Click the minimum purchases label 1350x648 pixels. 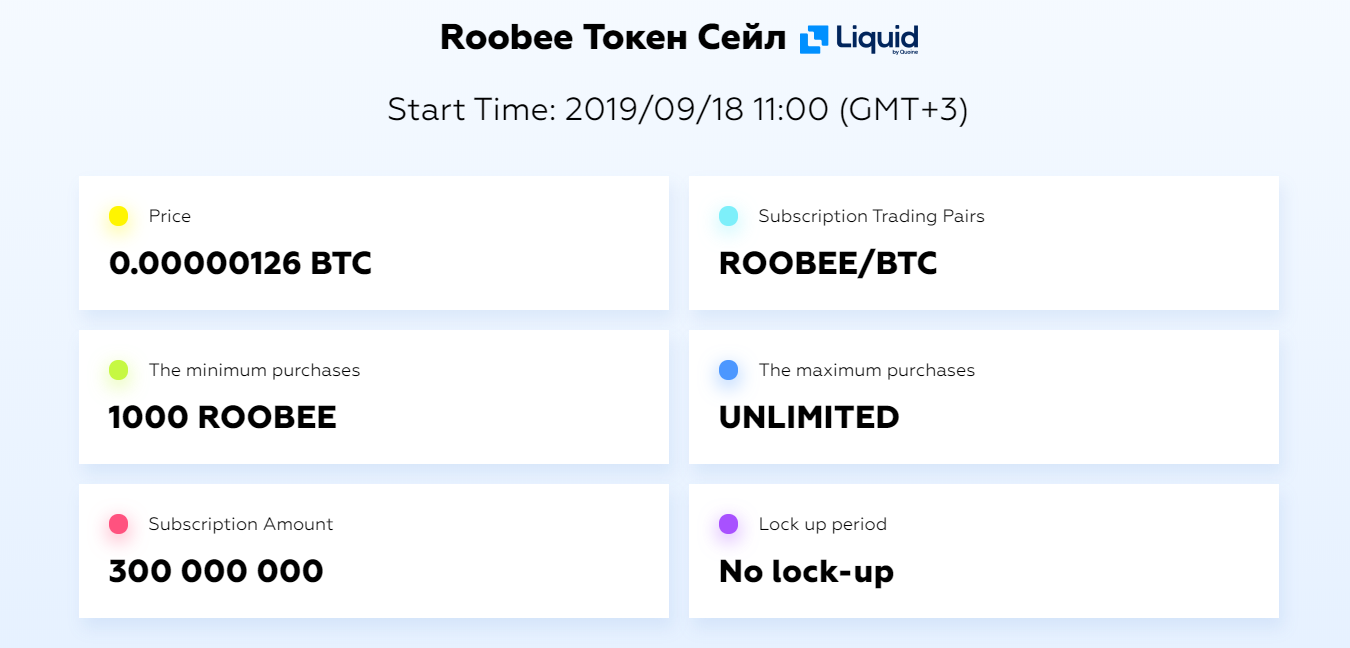[254, 370]
